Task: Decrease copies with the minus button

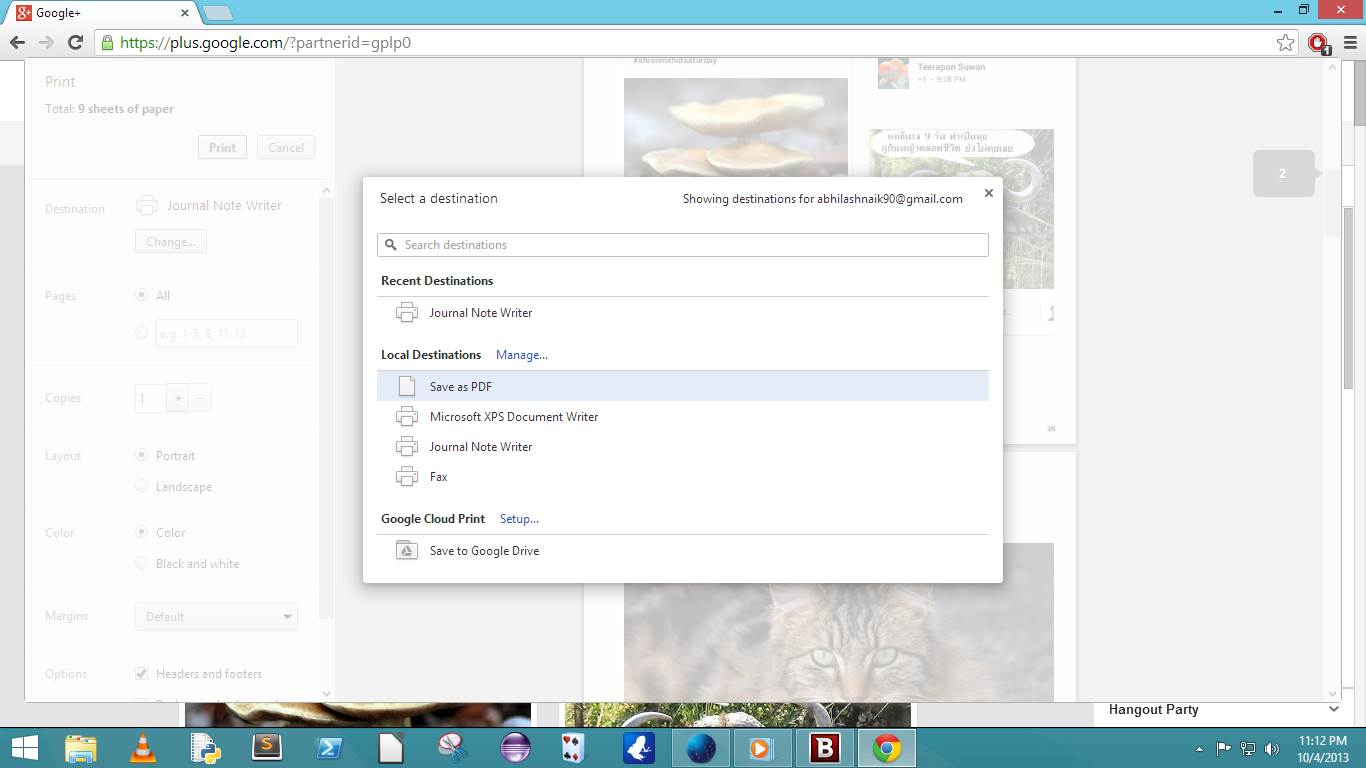Action: pyautogui.click(x=200, y=398)
